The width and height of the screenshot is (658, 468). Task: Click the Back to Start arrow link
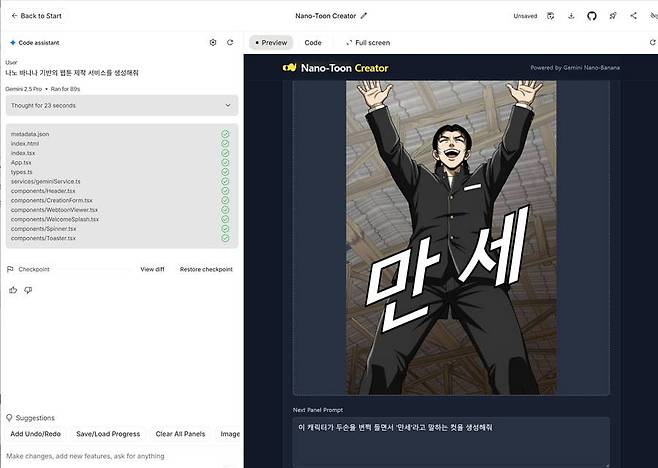click(37, 16)
